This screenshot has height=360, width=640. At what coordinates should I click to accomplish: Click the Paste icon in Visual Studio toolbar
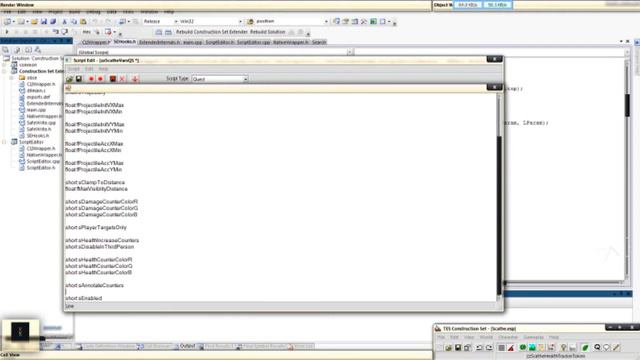click(83, 21)
